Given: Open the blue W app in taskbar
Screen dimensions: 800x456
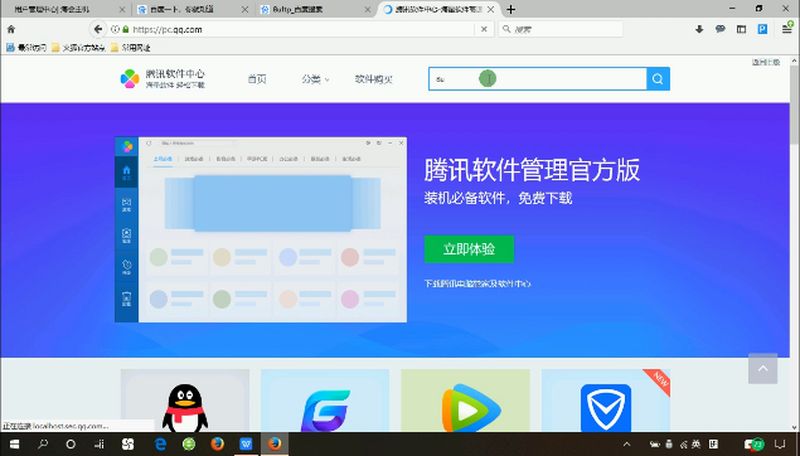Looking at the screenshot, I should 246,444.
